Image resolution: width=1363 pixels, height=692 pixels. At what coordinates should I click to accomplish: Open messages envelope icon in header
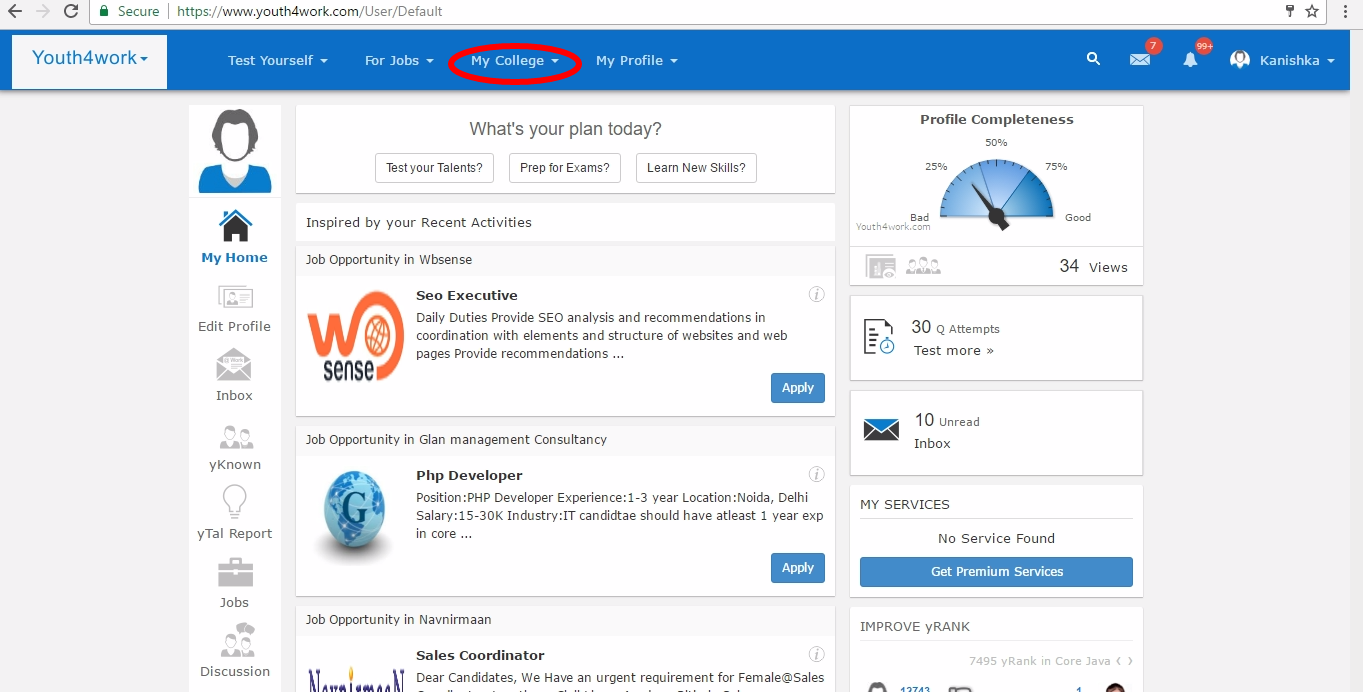tap(1140, 60)
